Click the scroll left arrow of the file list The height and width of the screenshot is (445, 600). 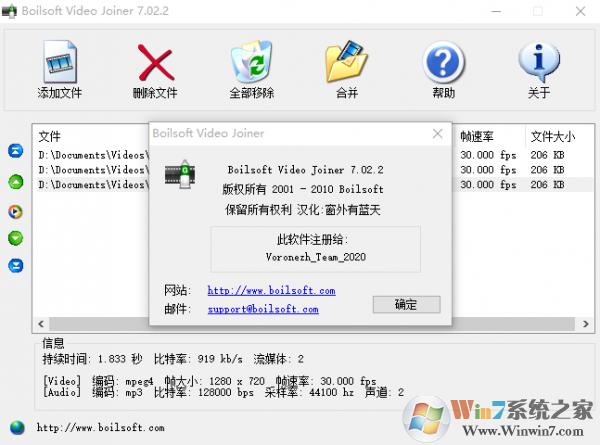(x=41, y=324)
